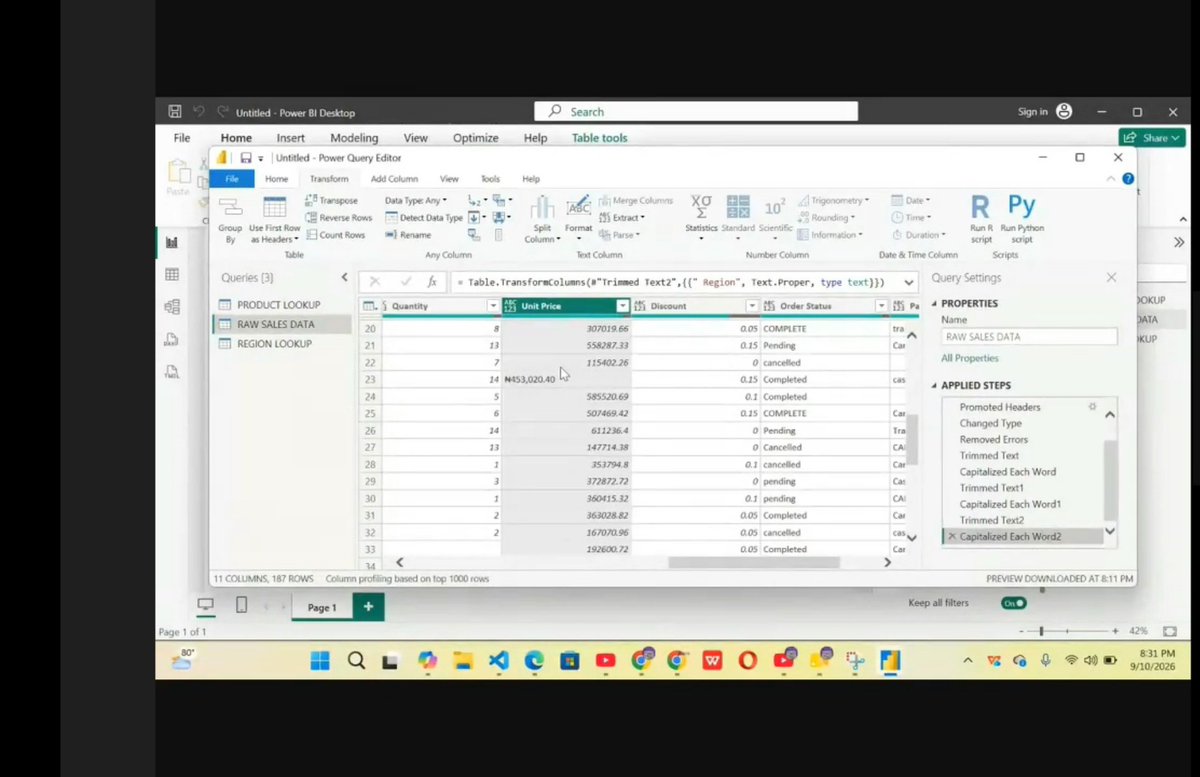Viewport: 1200px width, 777px height.
Task: Open the Date dropdown
Action: click(x=910, y=200)
